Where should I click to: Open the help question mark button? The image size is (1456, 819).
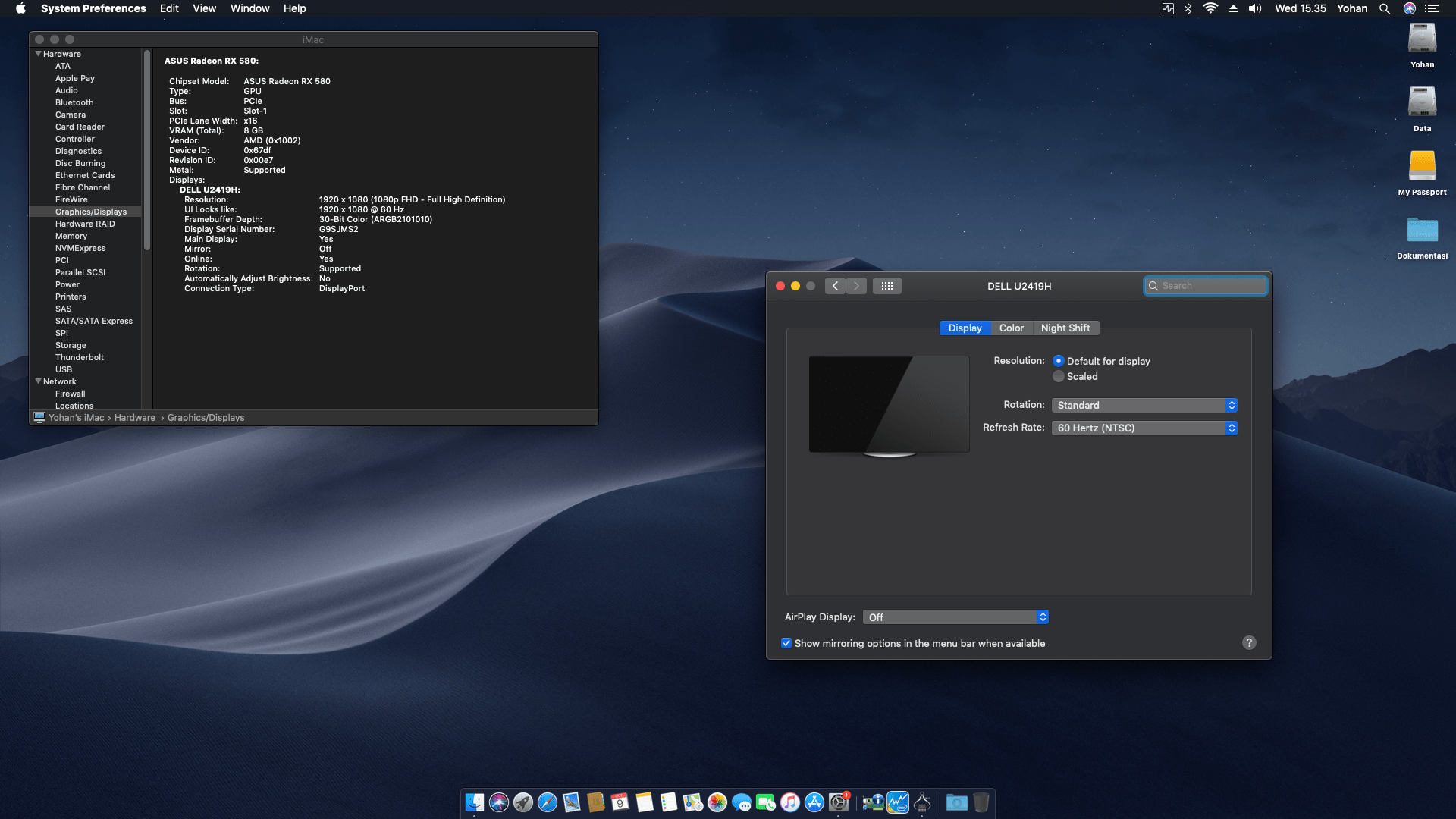(x=1249, y=642)
